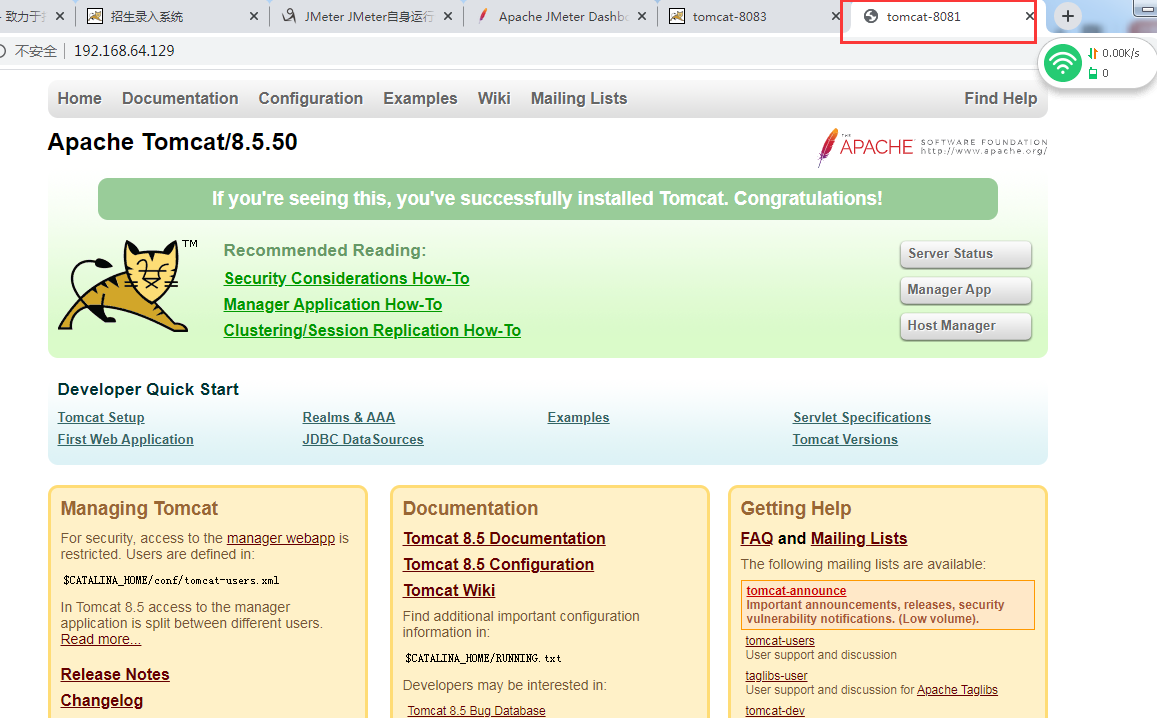Screen dimensions: 1157x718
Task: Click the Host Manager button
Action: 966,326
